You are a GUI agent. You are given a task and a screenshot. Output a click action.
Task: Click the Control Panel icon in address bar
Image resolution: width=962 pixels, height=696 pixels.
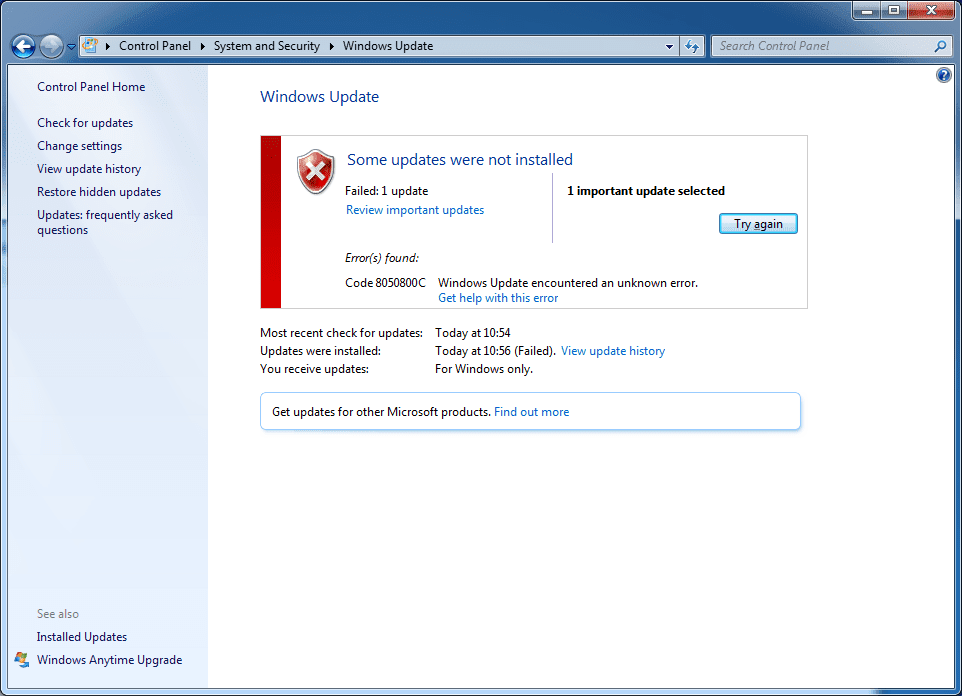88,45
